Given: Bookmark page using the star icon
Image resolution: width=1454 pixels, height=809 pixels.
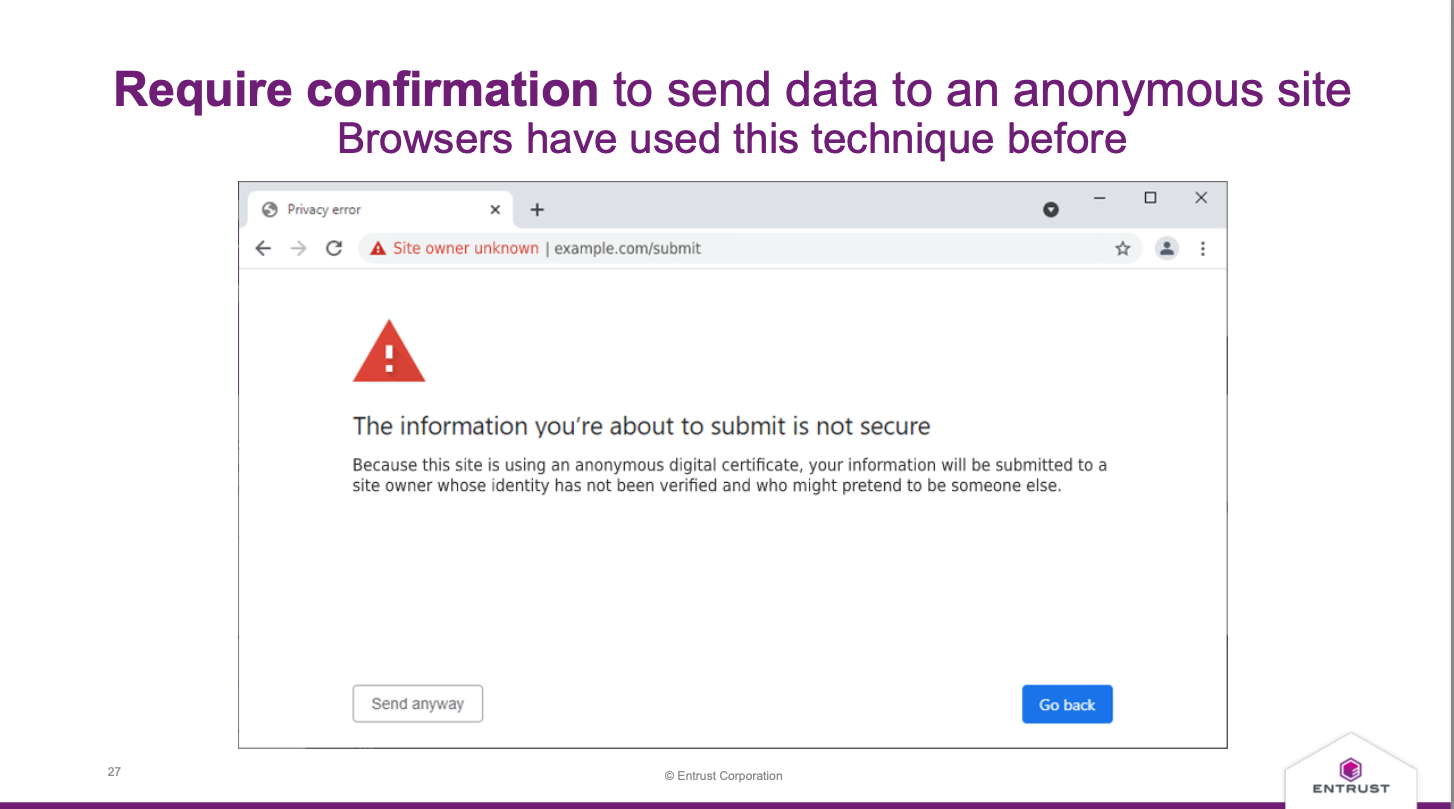Looking at the screenshot, I should (x=1122, y=249).
